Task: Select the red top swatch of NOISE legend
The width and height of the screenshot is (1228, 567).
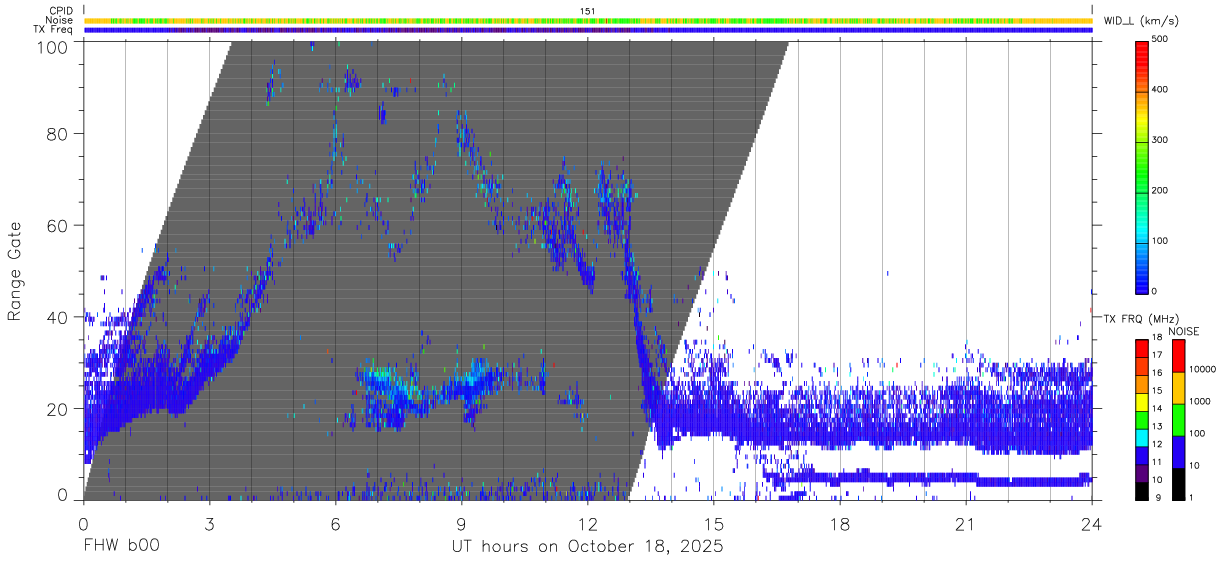Action: [x=1178, y=355]
